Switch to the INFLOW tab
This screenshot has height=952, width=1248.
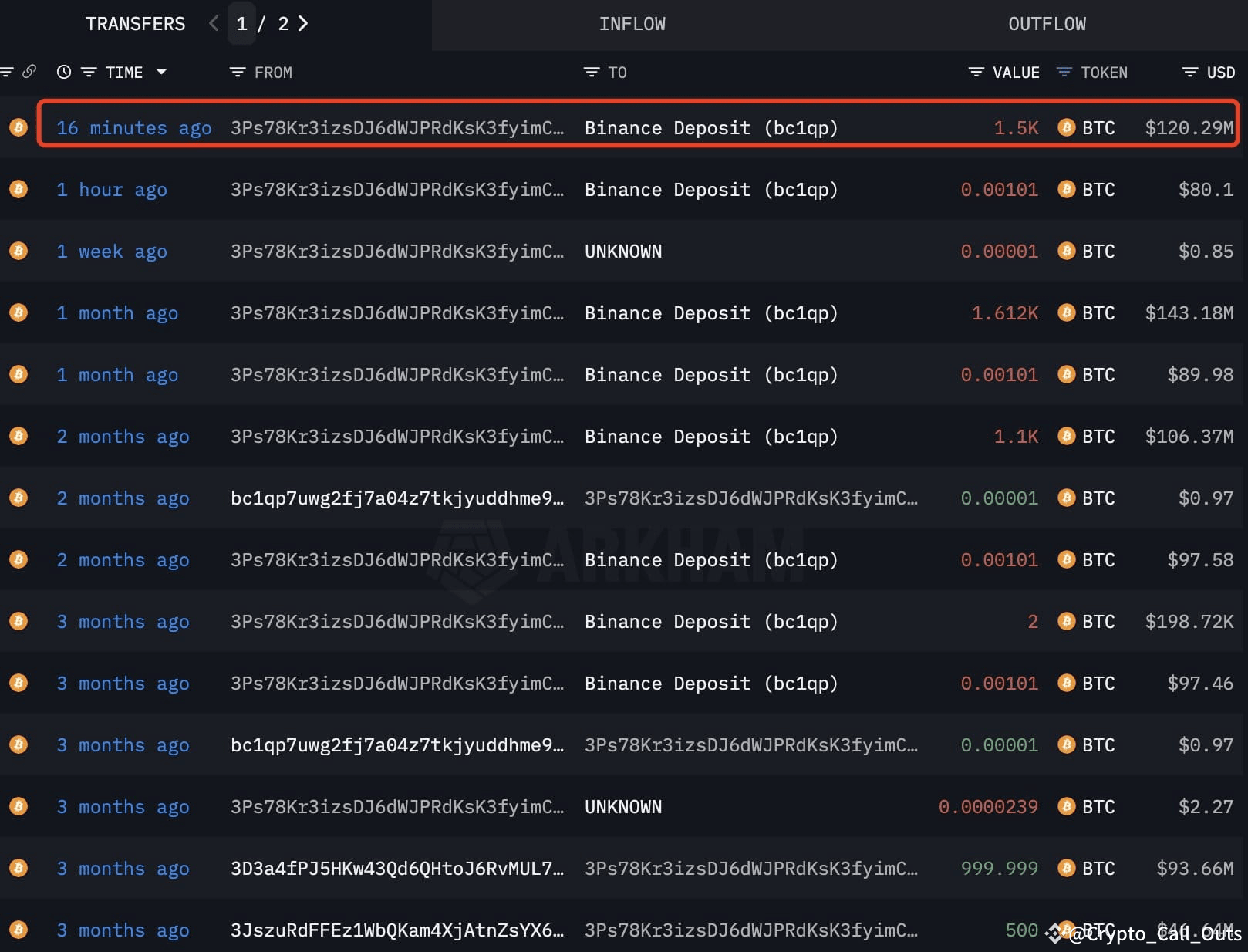pos(632,24)
